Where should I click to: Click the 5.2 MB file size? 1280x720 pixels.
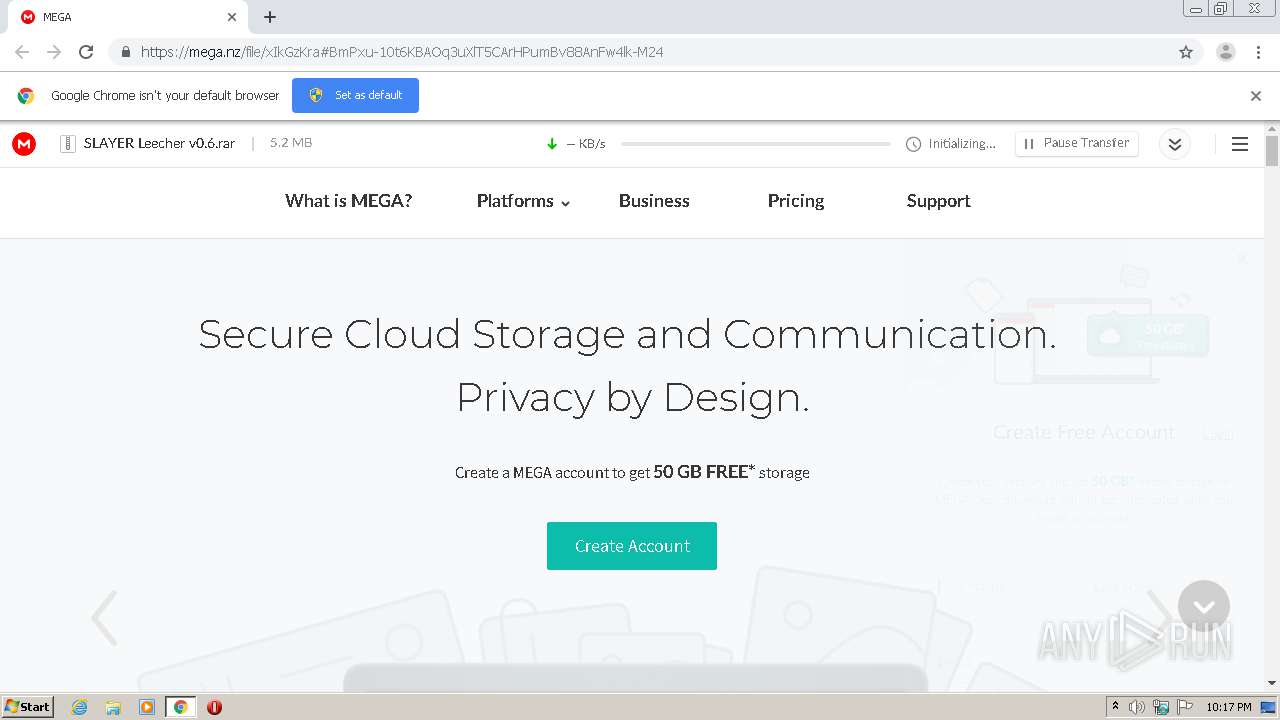pos(291,143)
